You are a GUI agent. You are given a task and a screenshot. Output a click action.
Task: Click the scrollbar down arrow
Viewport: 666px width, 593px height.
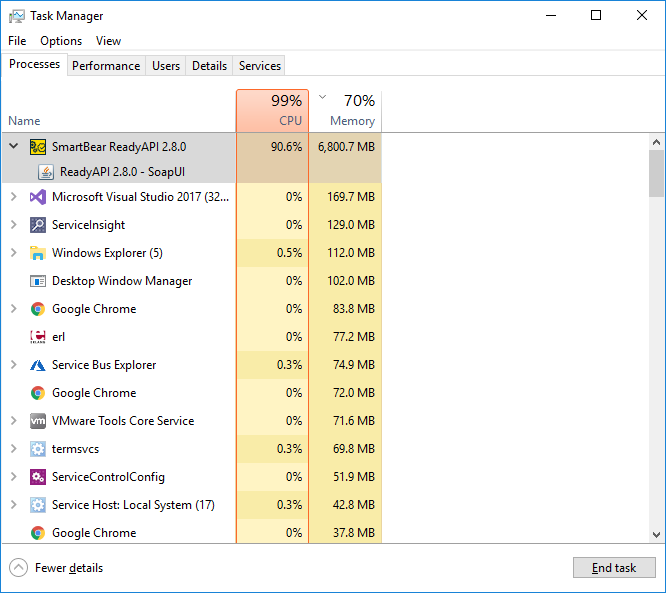point(656,534)
